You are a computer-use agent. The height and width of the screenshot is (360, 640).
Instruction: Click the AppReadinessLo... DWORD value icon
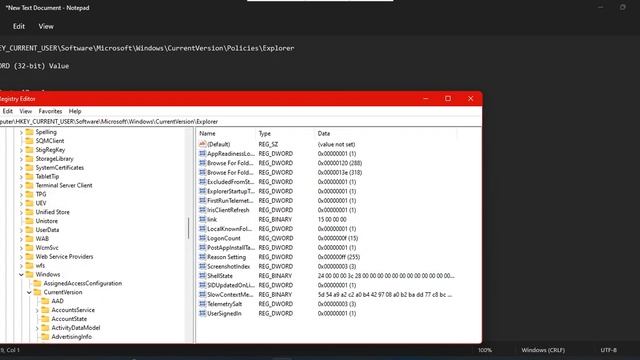click(x=202, y=153)
